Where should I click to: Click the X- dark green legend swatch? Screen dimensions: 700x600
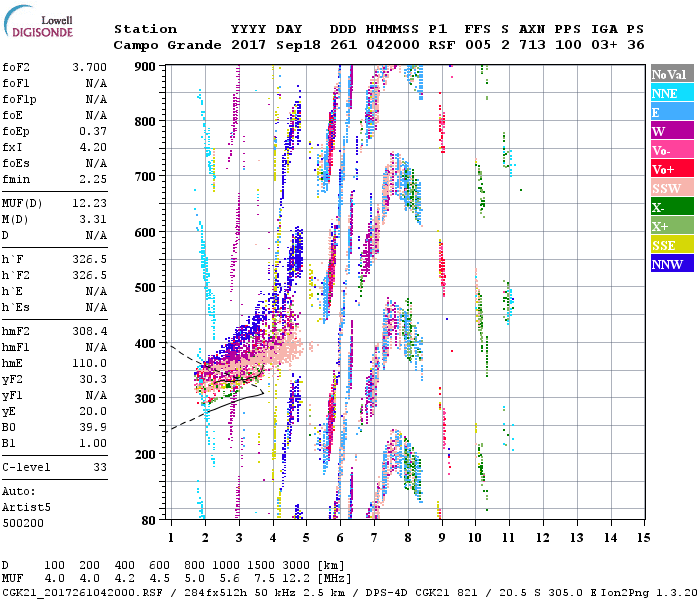(669, 207)
